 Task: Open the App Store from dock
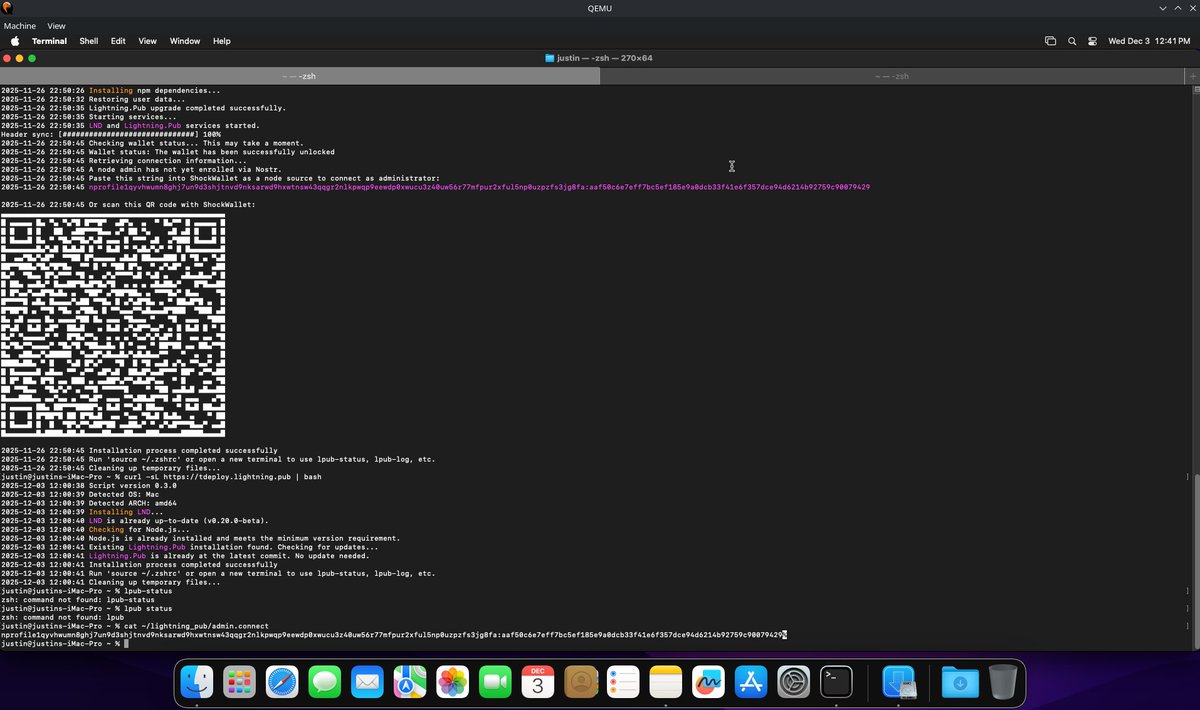click(x=750, y=683)
